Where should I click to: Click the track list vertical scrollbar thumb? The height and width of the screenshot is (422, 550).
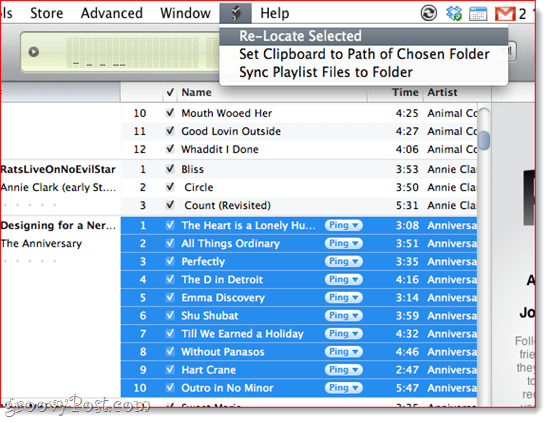pyautogui.click(x=484, y=140)
